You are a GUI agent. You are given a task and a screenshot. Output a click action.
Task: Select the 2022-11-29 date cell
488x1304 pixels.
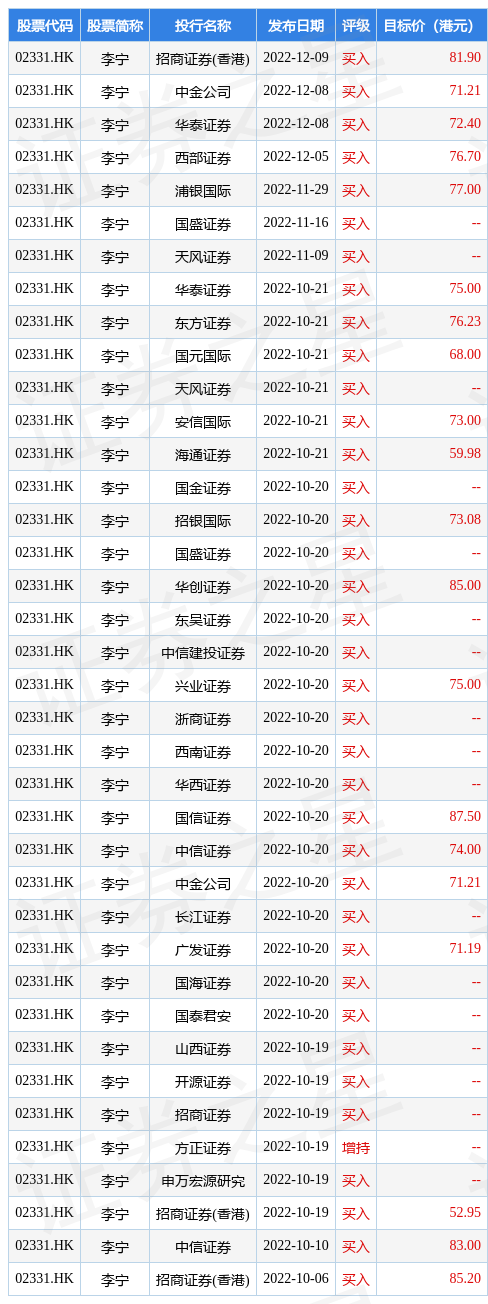pos(295,190)
